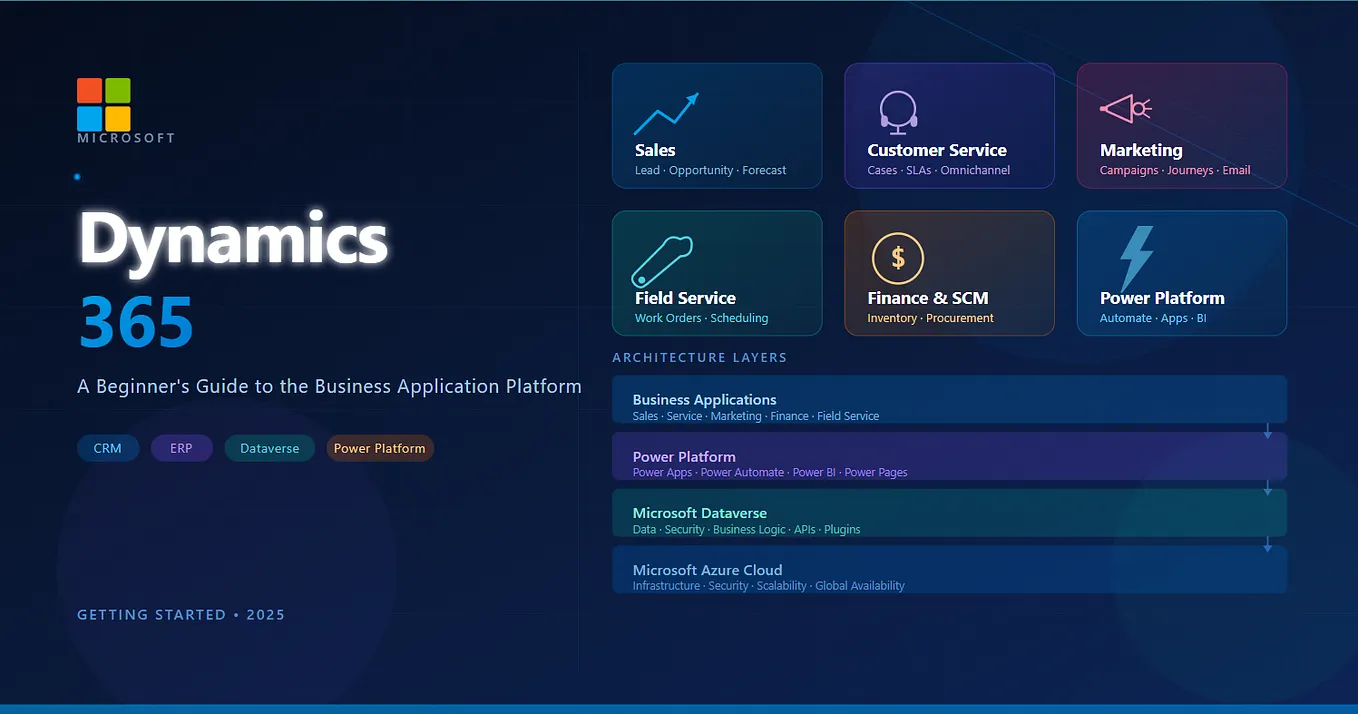This screenshot has width=1358, height=714.
Task: Click the Field Service wrench icon
Action: 662,261
